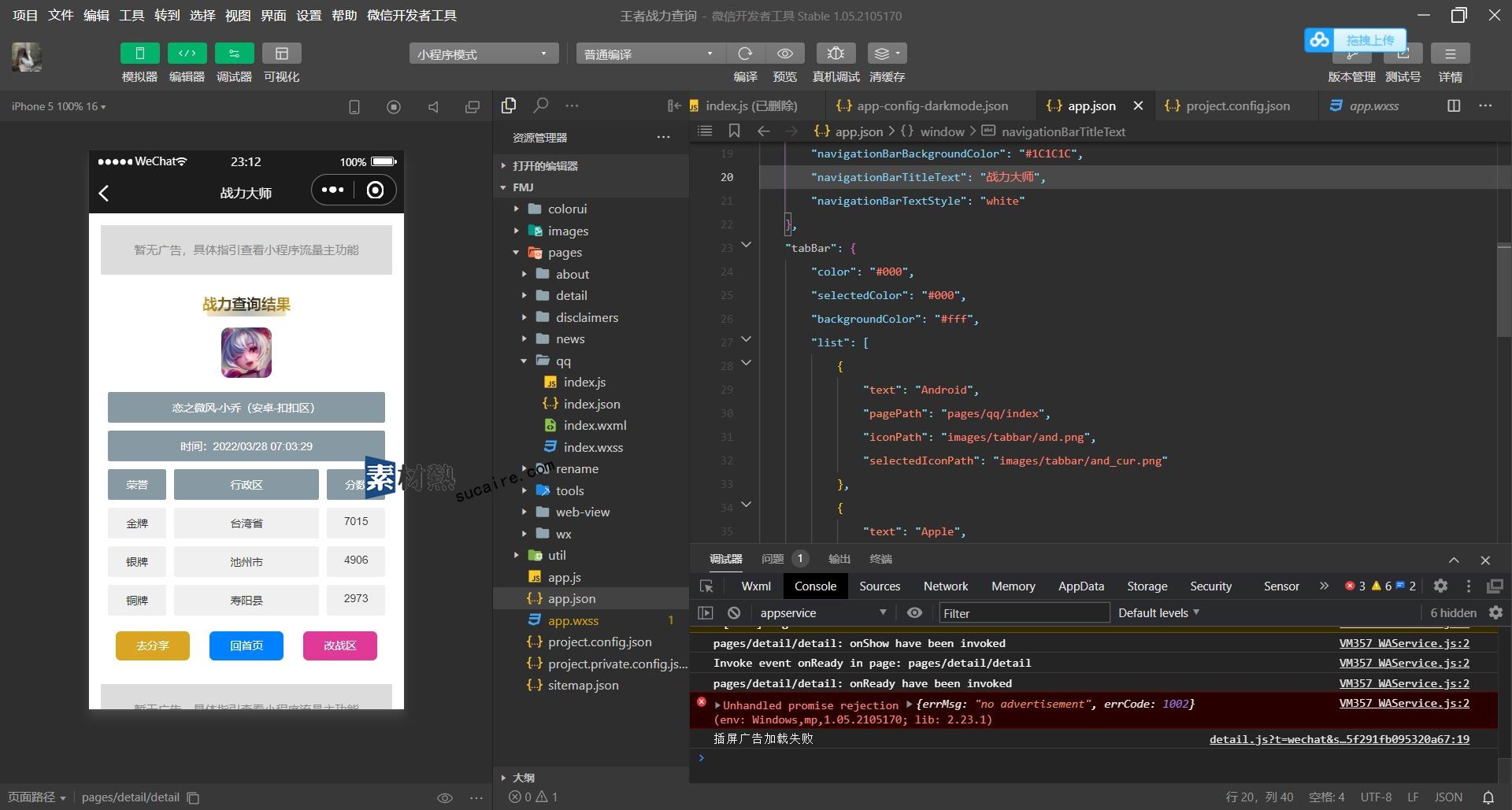The width and height of the screenshot is (1512, 810).
Task: Toggle page path preview eye icon
Action: pos(445,797)
